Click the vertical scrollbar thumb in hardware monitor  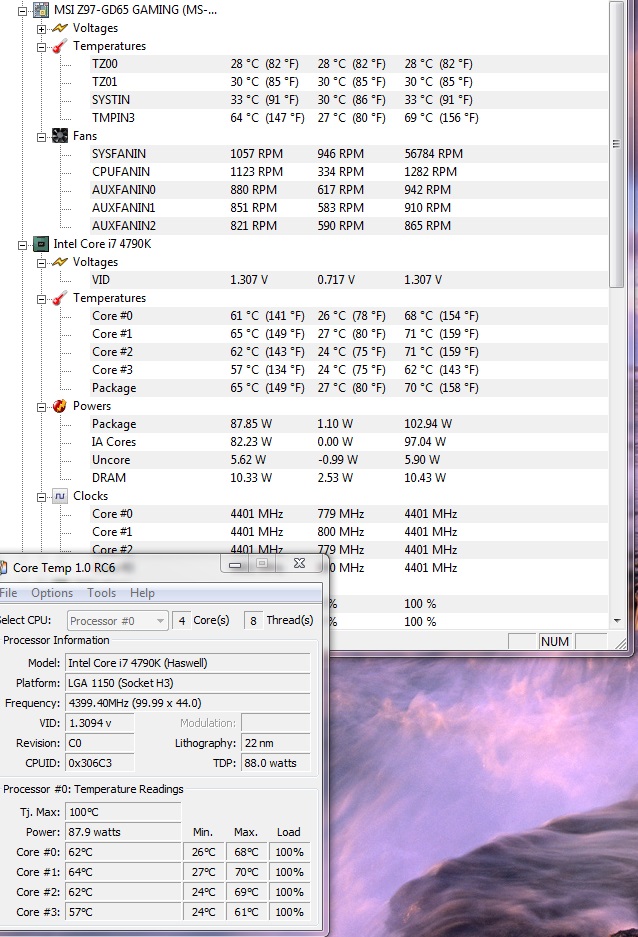[616, 143]
